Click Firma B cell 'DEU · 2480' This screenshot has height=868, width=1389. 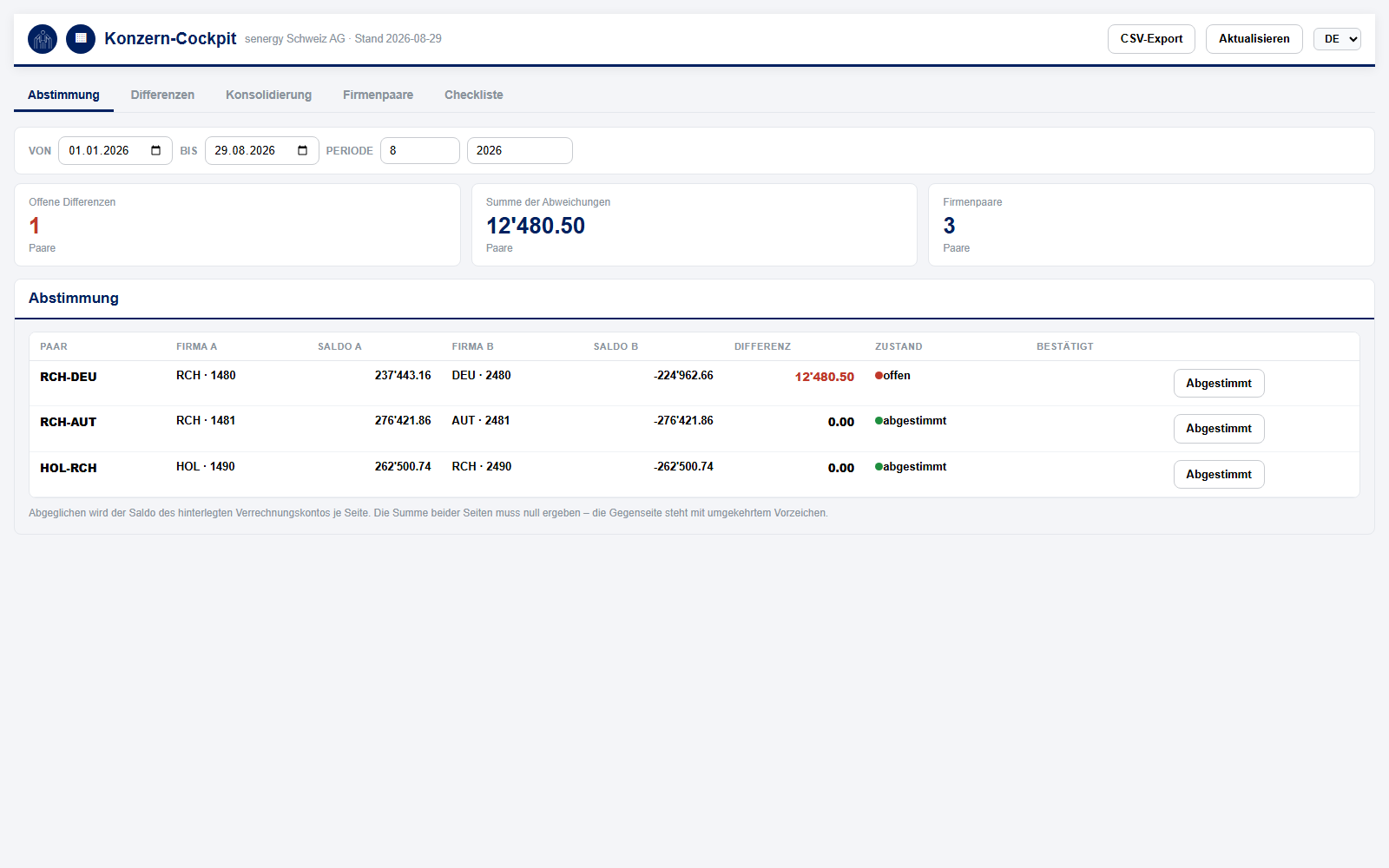tap(481, 376)
